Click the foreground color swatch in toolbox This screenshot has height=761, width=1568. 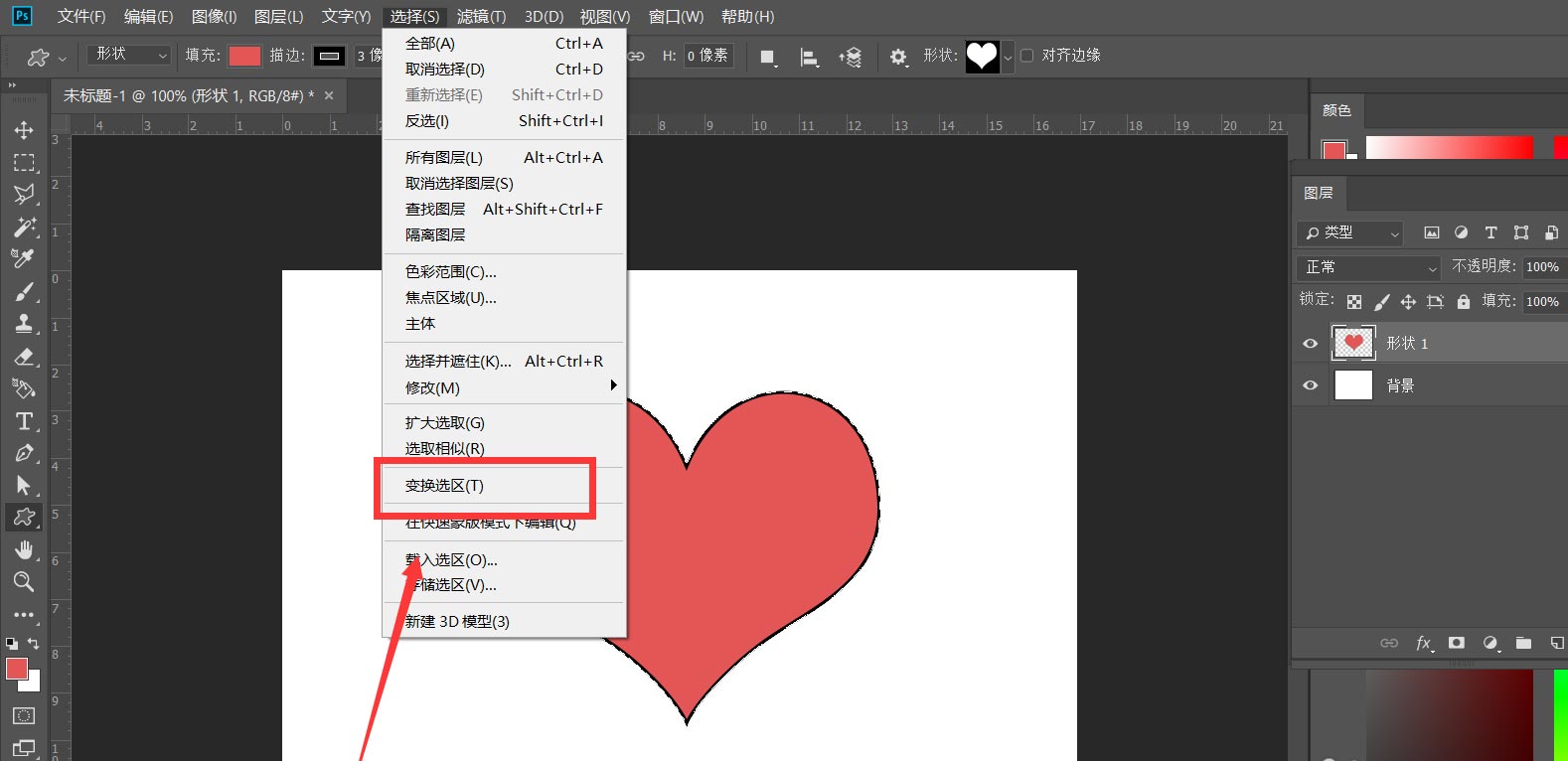click(17, 670)
